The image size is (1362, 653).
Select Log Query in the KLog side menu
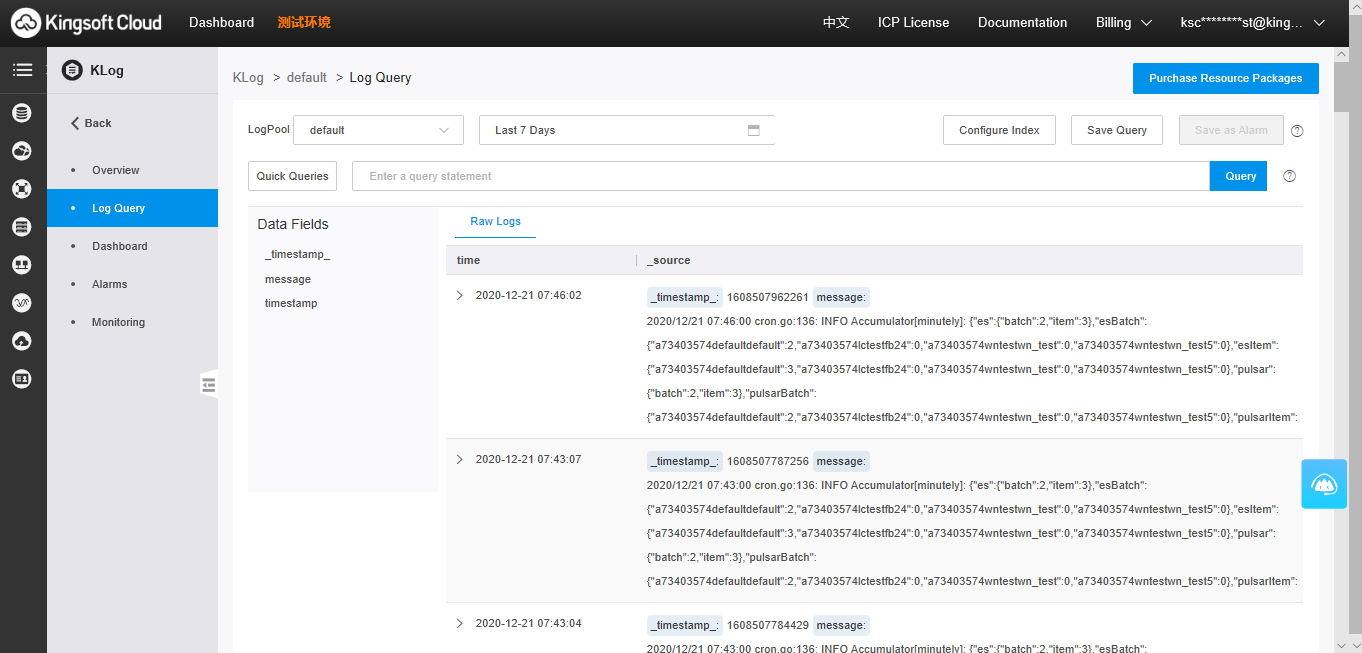tap(132, 208)
